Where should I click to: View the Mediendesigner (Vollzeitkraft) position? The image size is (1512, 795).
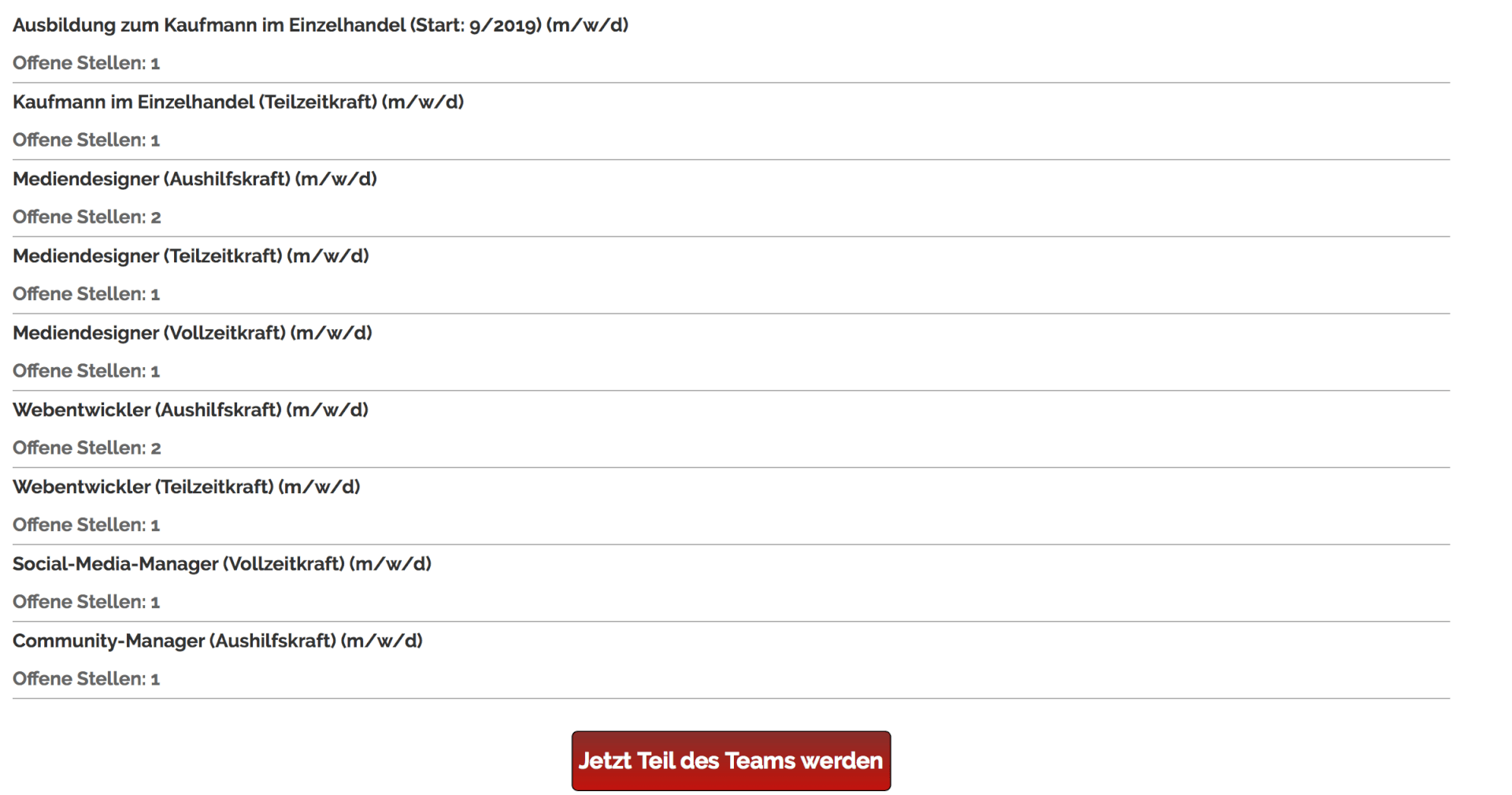192,333
